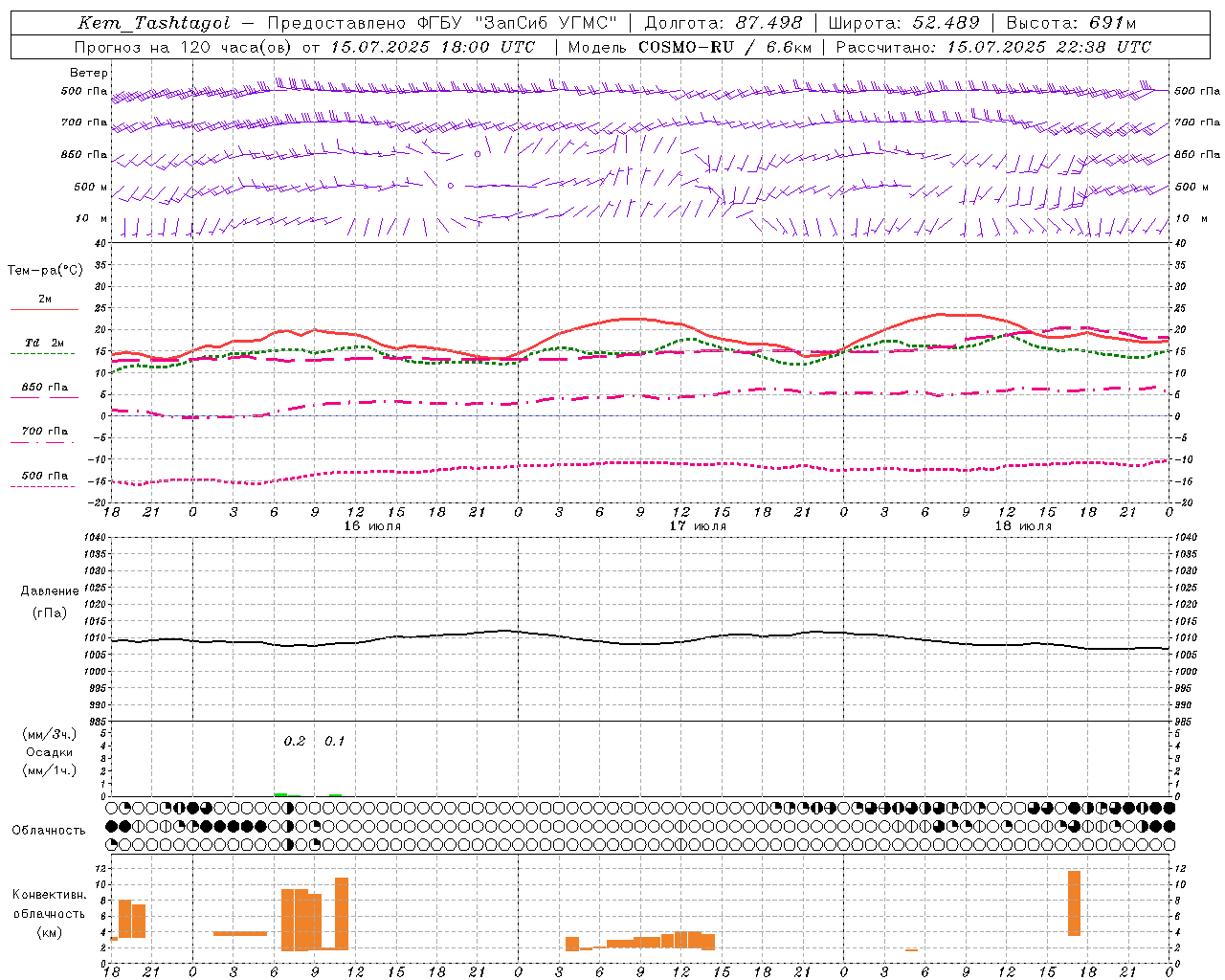
Task: Select the ФГБУ "ЗапСиб УГМС" provider text
Action: [x=518, y=24]
